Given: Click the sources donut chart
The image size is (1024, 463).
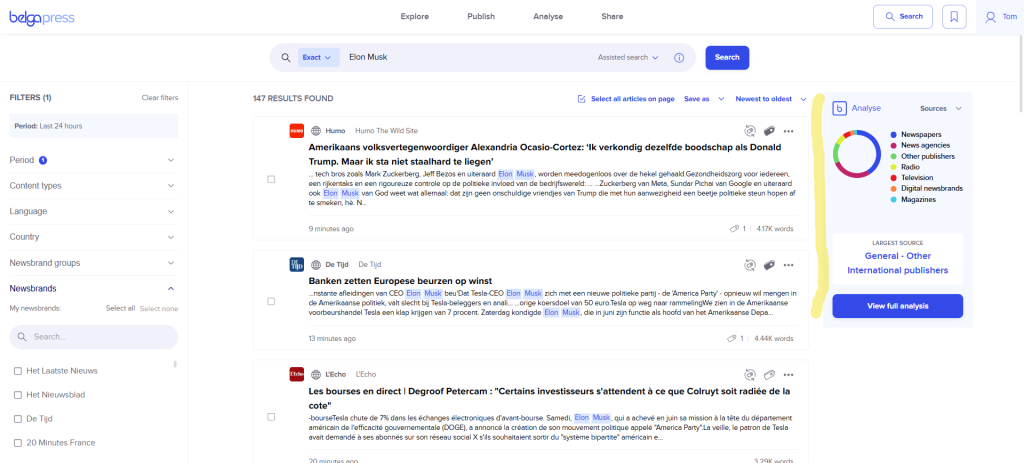Looking at the screenshot, I should point(857,154).
